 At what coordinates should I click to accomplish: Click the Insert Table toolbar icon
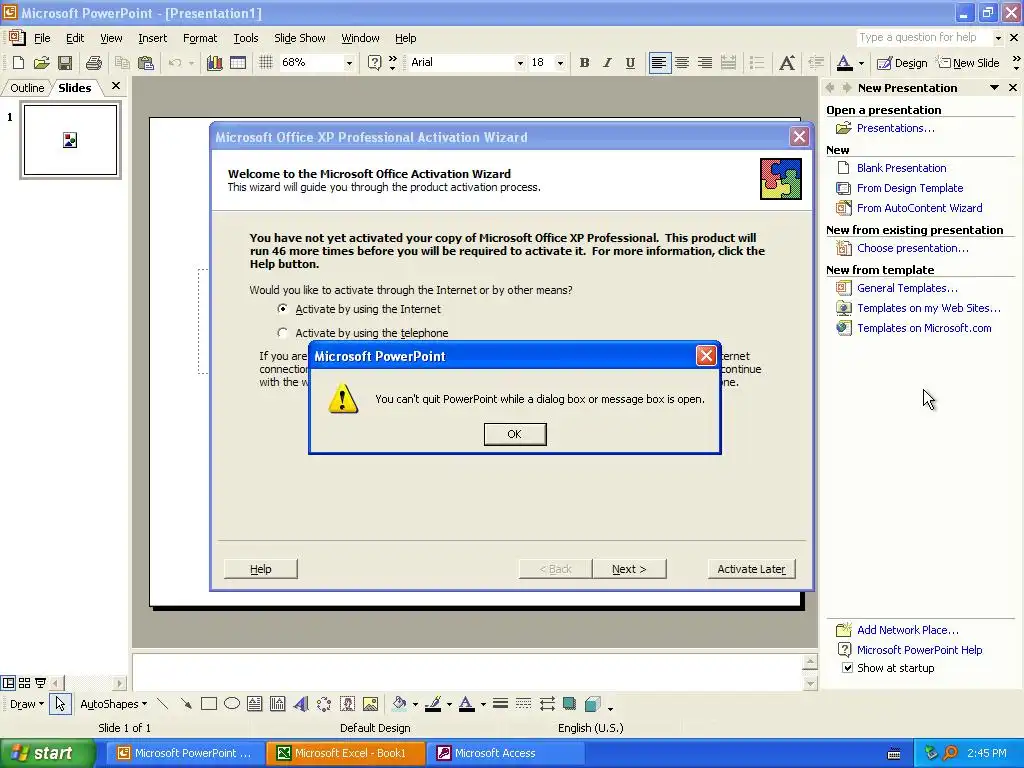tap(238, 63)
